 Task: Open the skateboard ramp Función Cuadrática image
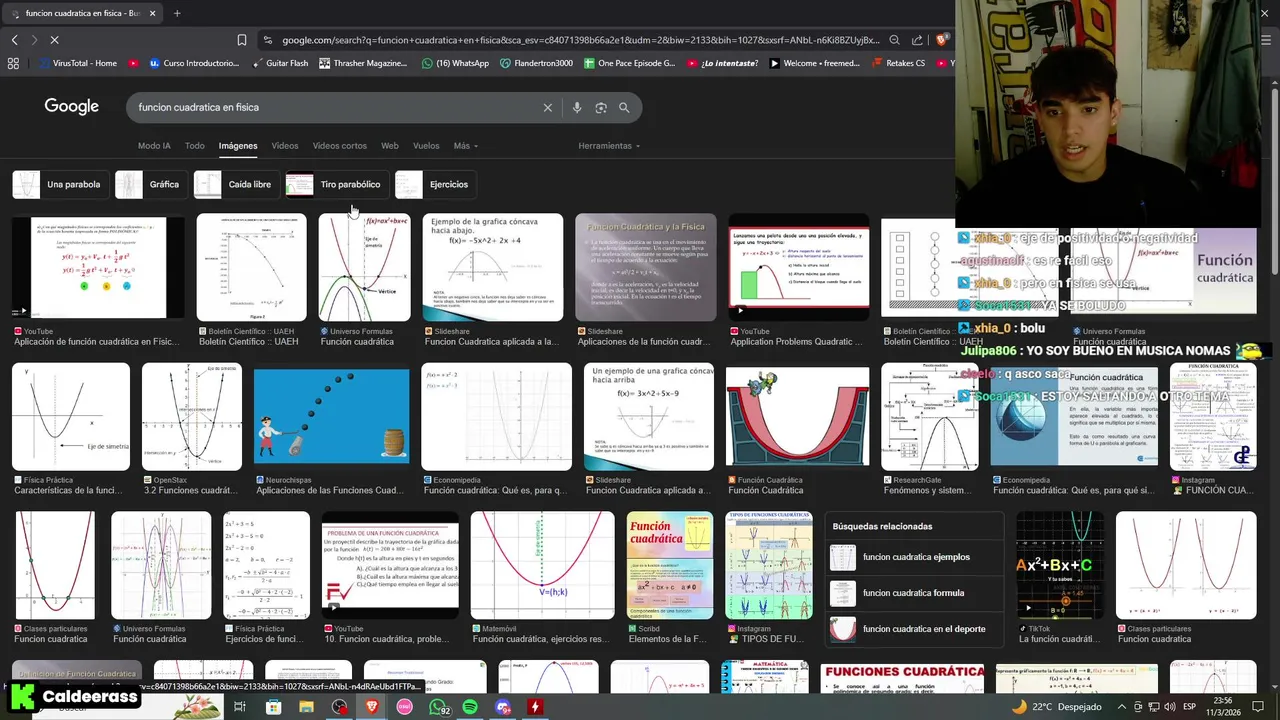point(797,416)
